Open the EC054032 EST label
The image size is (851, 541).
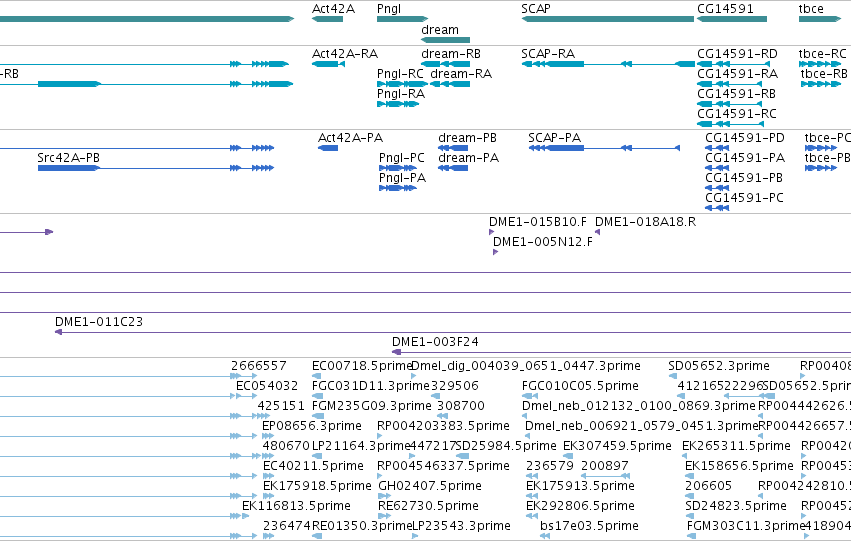point(267,386)
